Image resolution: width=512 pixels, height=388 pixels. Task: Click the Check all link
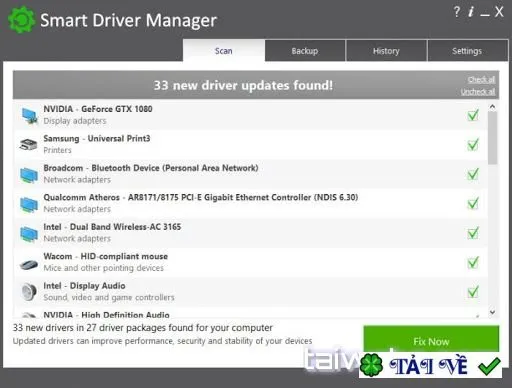(481, 80)
